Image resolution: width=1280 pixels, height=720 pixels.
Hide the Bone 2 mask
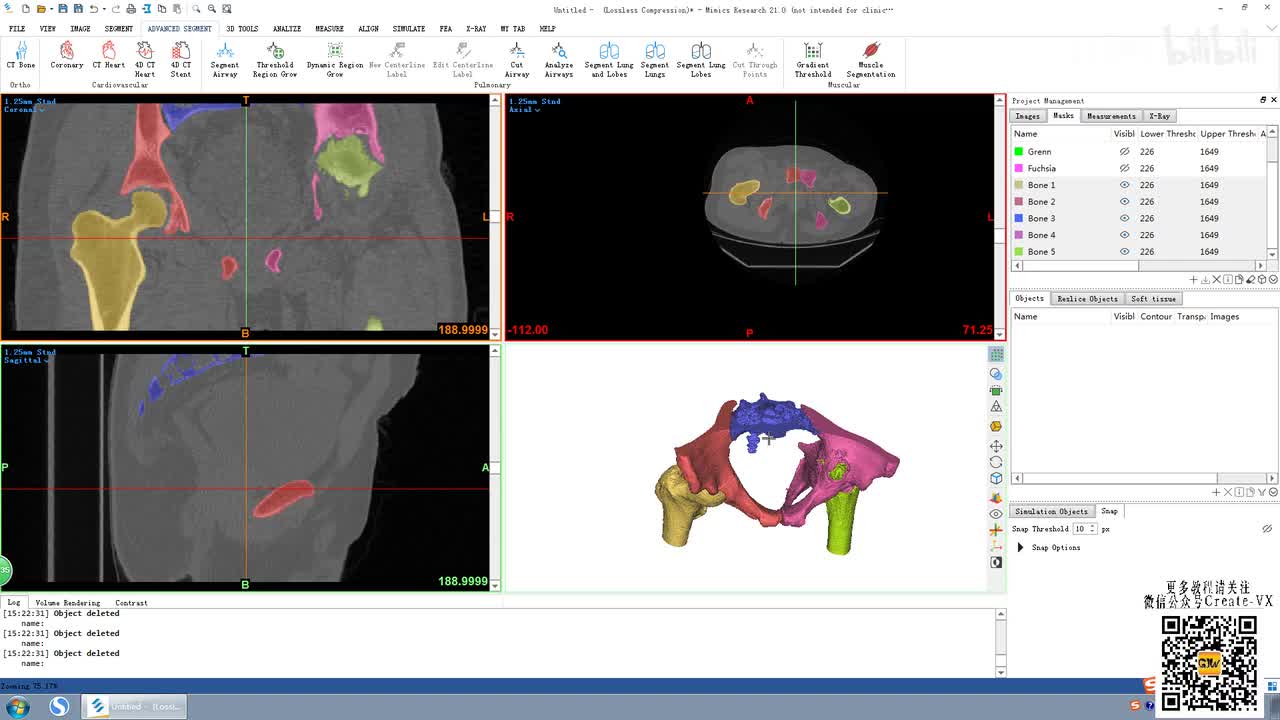(x=1124, y=202)
